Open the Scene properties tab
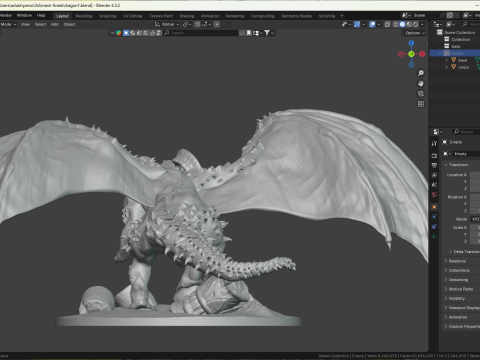480x360 pixels. coord(434,185)
